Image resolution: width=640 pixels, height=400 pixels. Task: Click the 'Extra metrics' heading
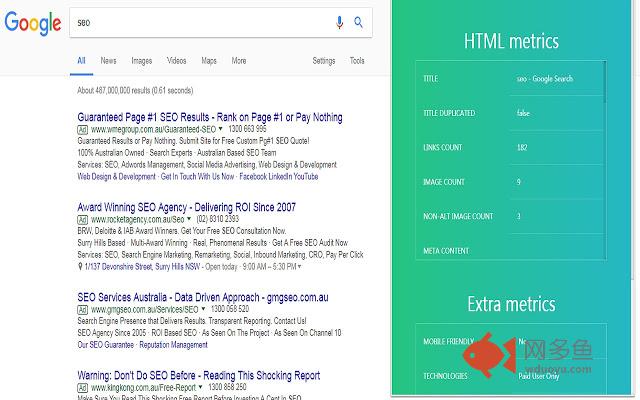pyautogui.click(x=511, y=304)
